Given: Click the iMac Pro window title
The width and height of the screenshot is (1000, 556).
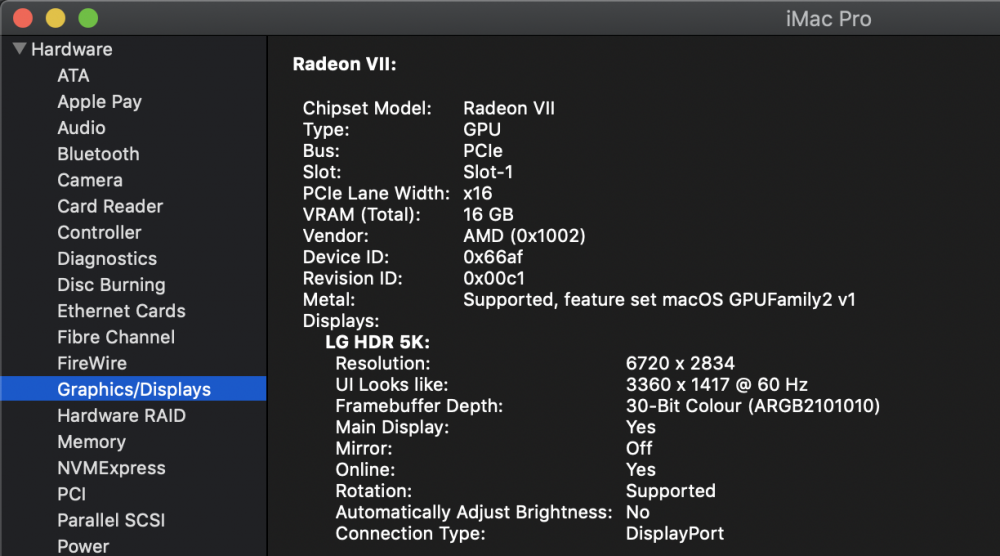Looking at the screenshot, I should 828,19.
